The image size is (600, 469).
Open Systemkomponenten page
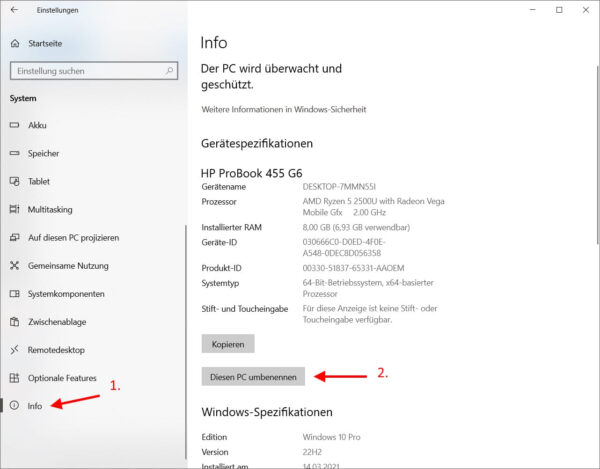[66, 294]
